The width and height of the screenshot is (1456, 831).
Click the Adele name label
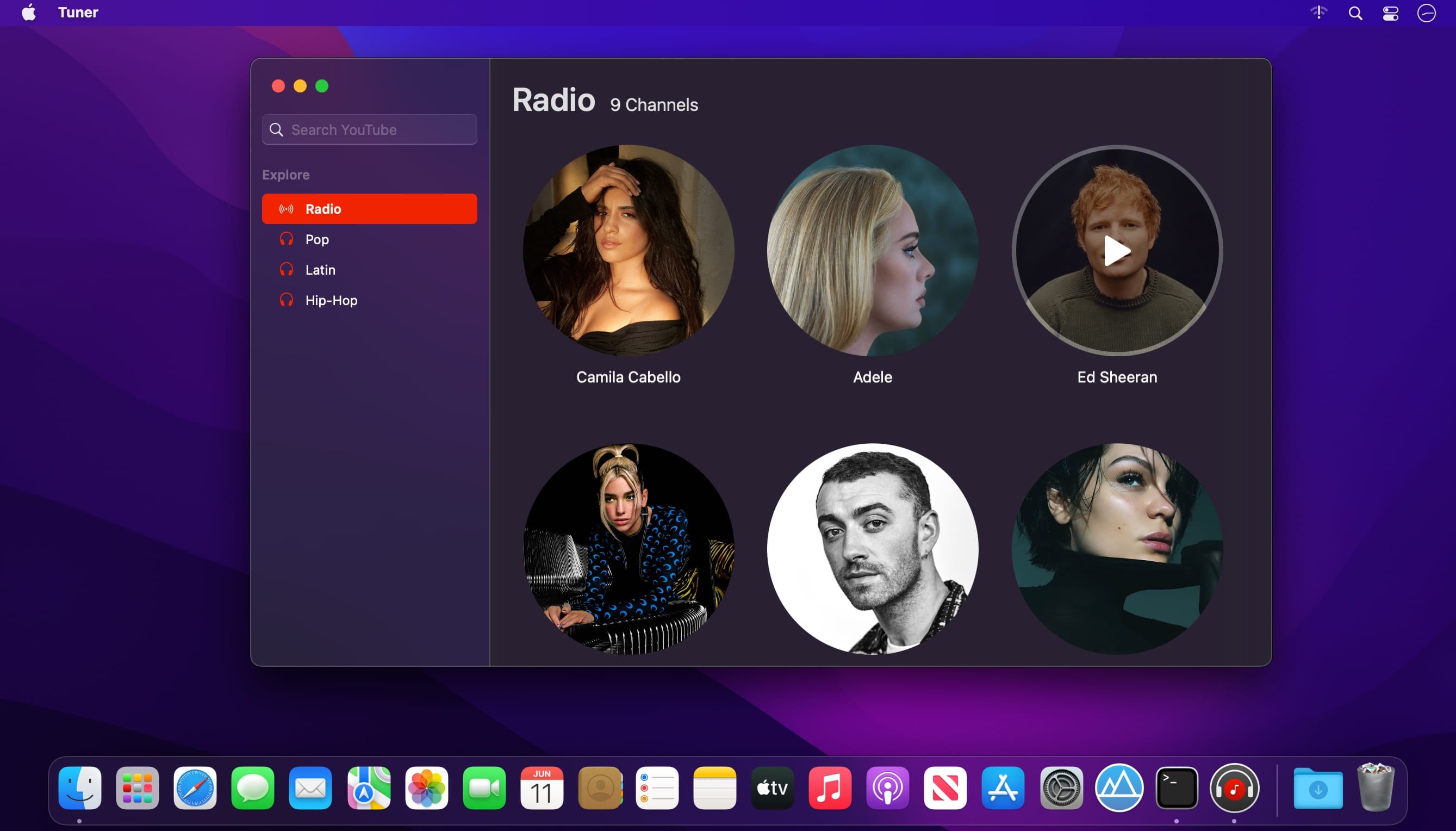872,377
